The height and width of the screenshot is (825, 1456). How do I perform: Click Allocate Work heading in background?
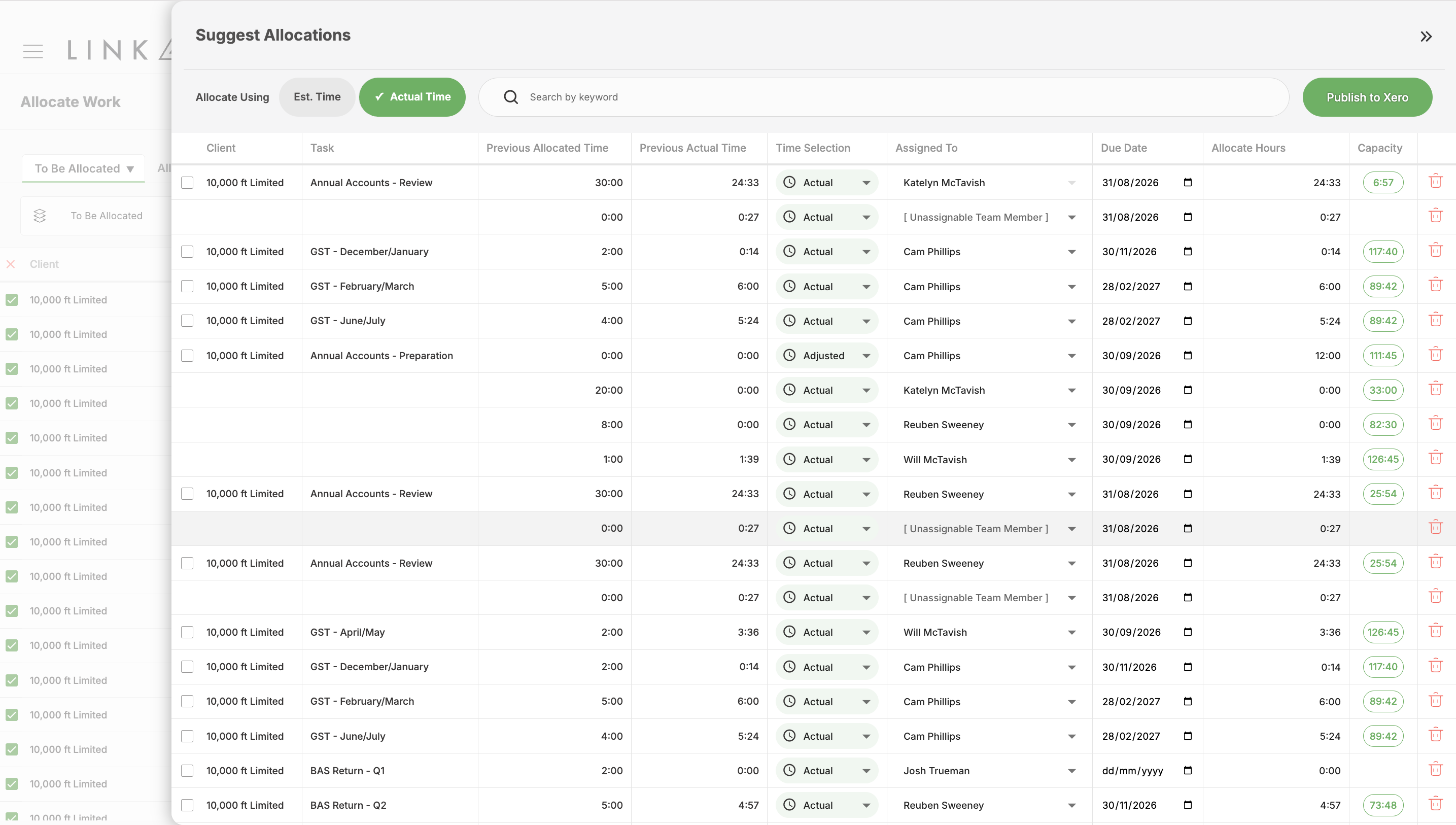point(70,102)
